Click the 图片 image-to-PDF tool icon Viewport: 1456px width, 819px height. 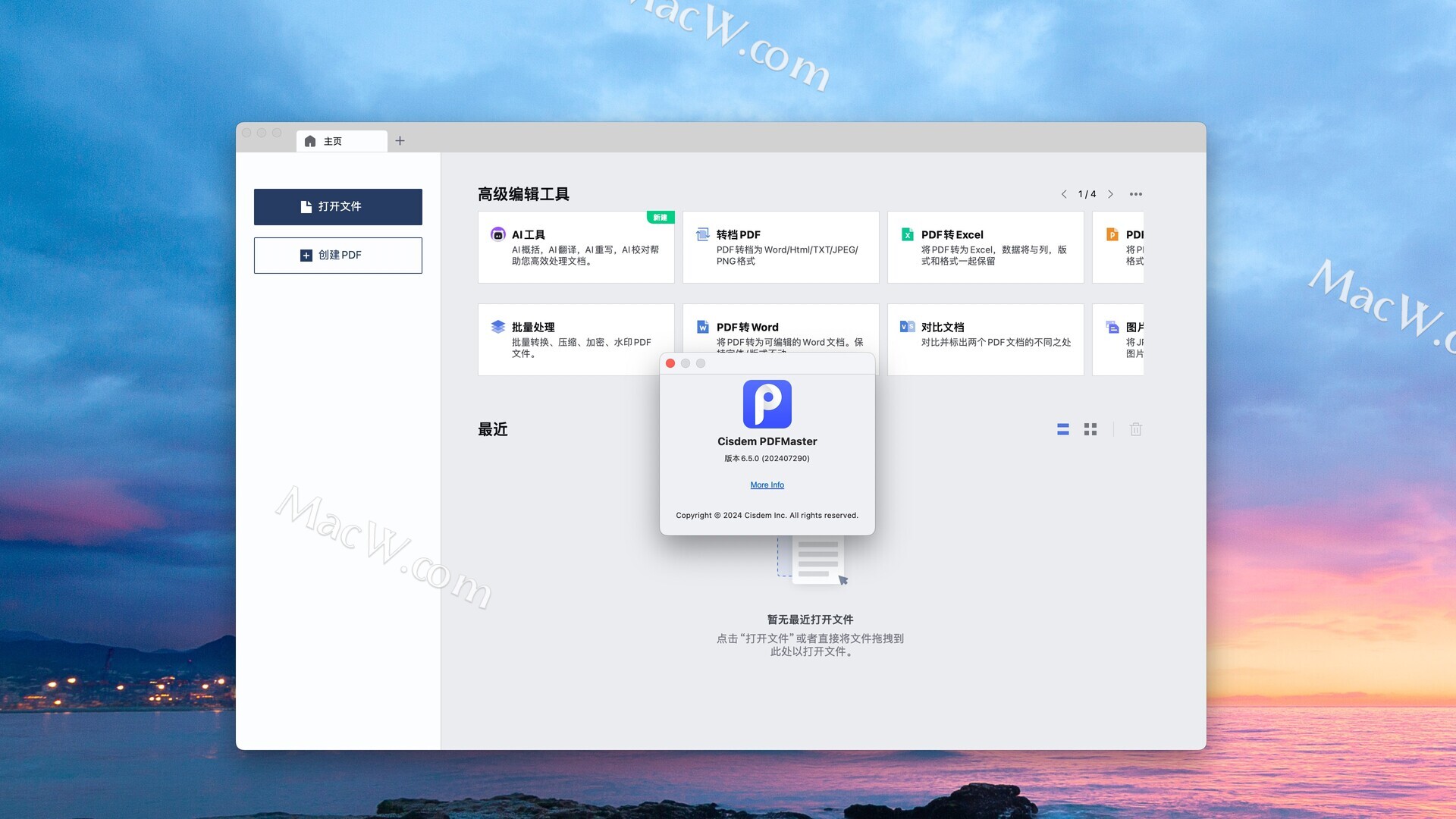[1112, 327]
